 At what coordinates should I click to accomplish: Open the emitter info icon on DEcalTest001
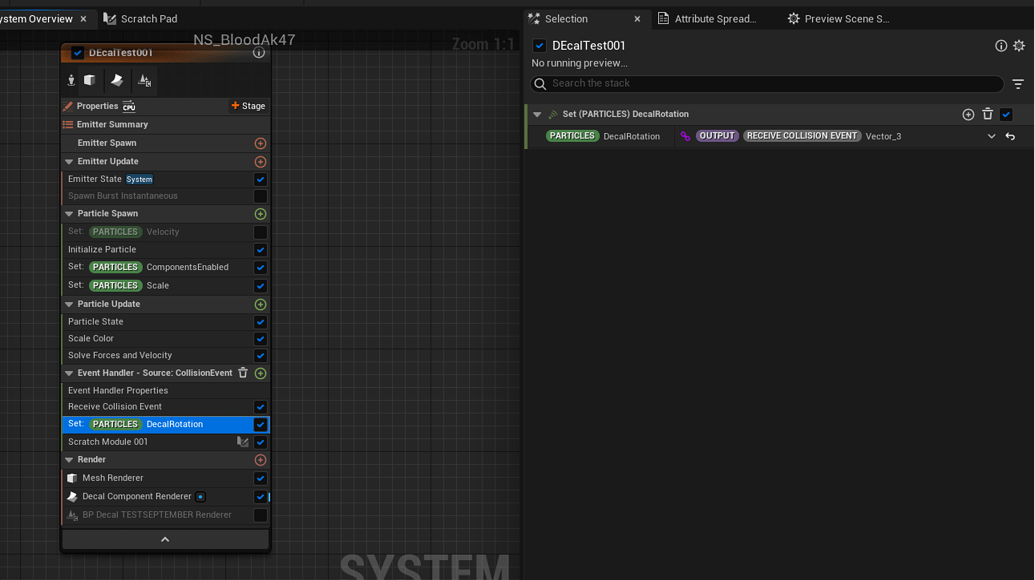258,53
